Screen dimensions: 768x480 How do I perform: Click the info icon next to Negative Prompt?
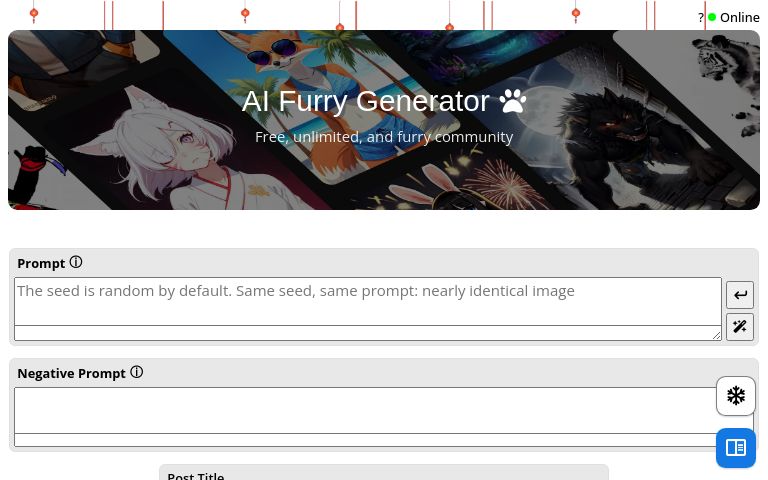[137, 372]
